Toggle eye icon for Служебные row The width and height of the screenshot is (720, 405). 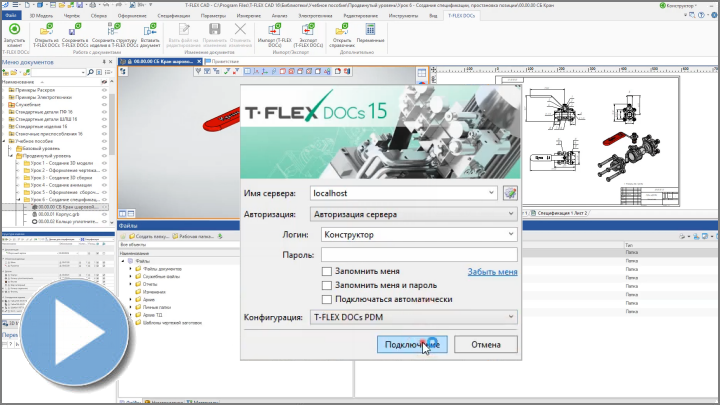click(104, 105)
